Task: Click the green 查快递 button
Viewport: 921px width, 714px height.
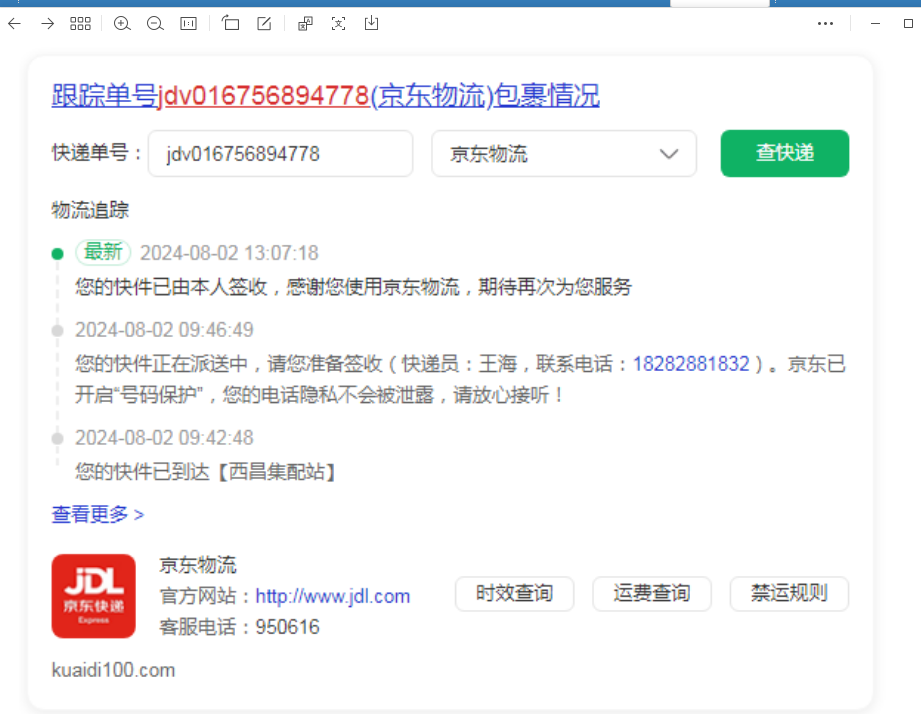Action: 785,153
